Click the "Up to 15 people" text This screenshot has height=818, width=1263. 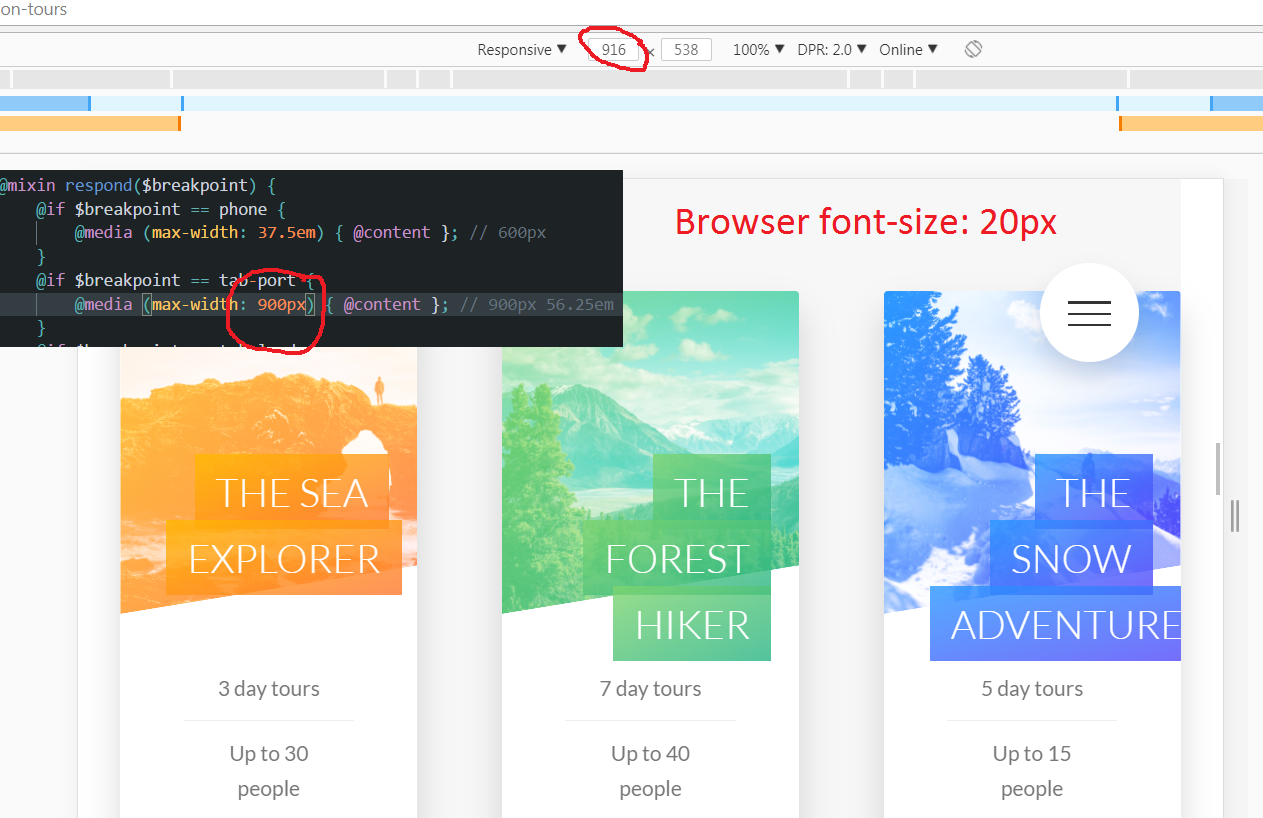(x=1032, y=771)
